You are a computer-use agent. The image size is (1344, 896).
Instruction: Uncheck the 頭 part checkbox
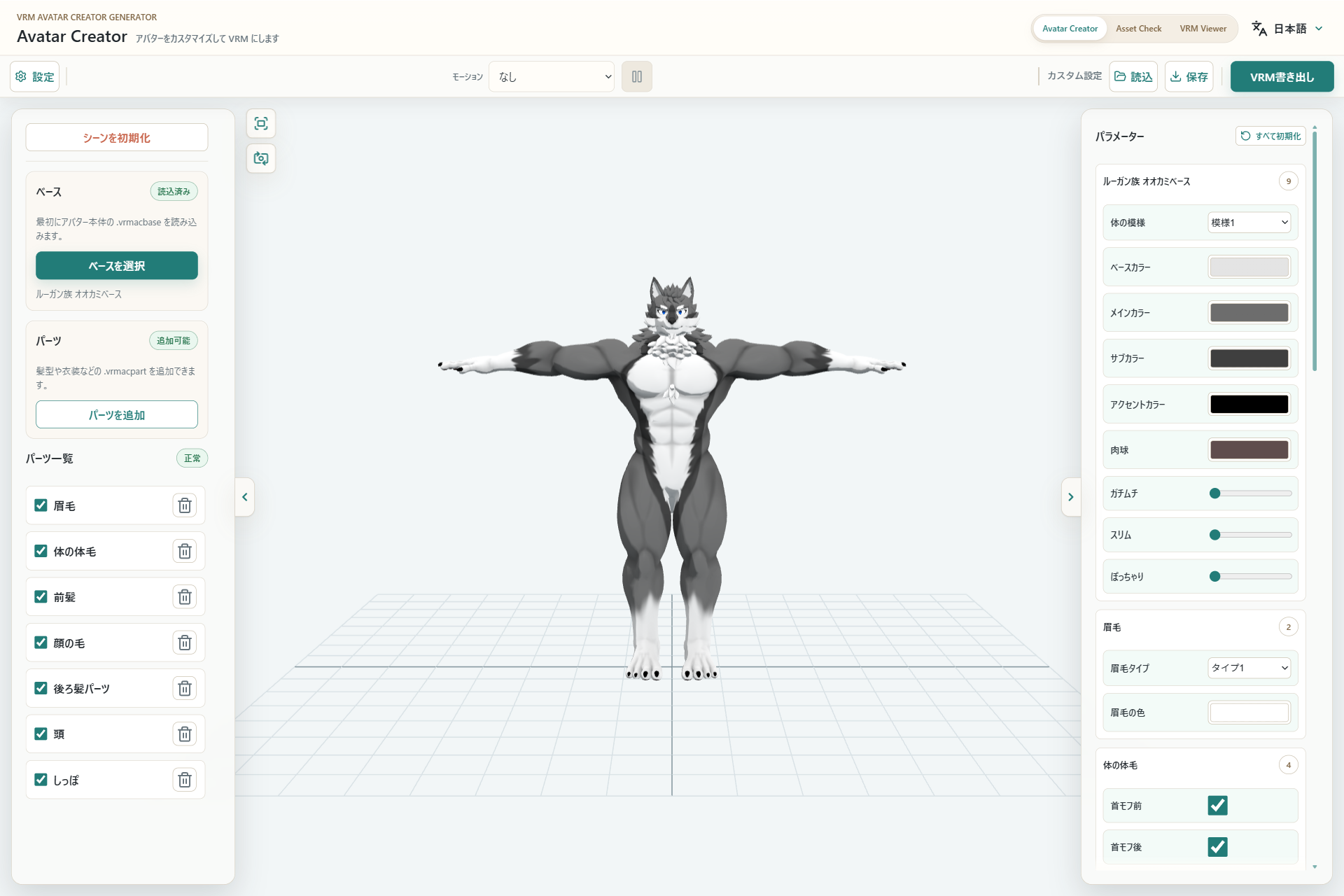41,734
